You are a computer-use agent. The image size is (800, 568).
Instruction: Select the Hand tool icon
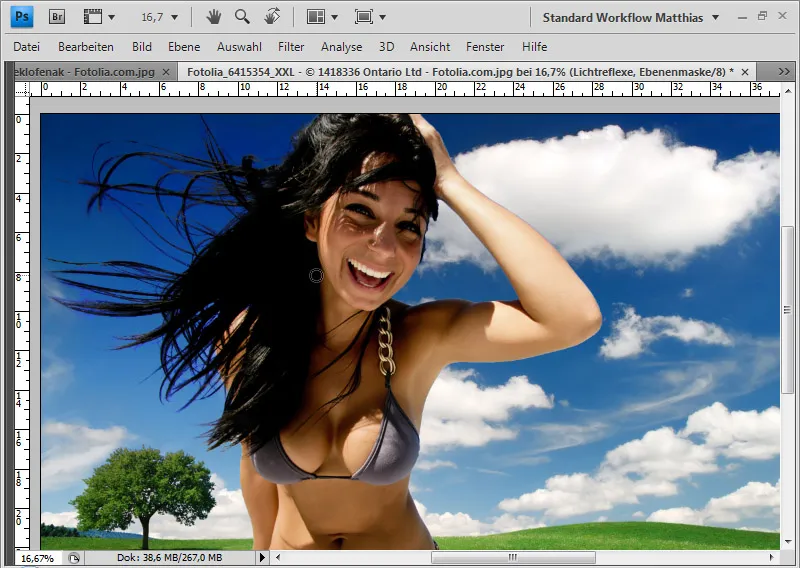[x=214, y=17]
